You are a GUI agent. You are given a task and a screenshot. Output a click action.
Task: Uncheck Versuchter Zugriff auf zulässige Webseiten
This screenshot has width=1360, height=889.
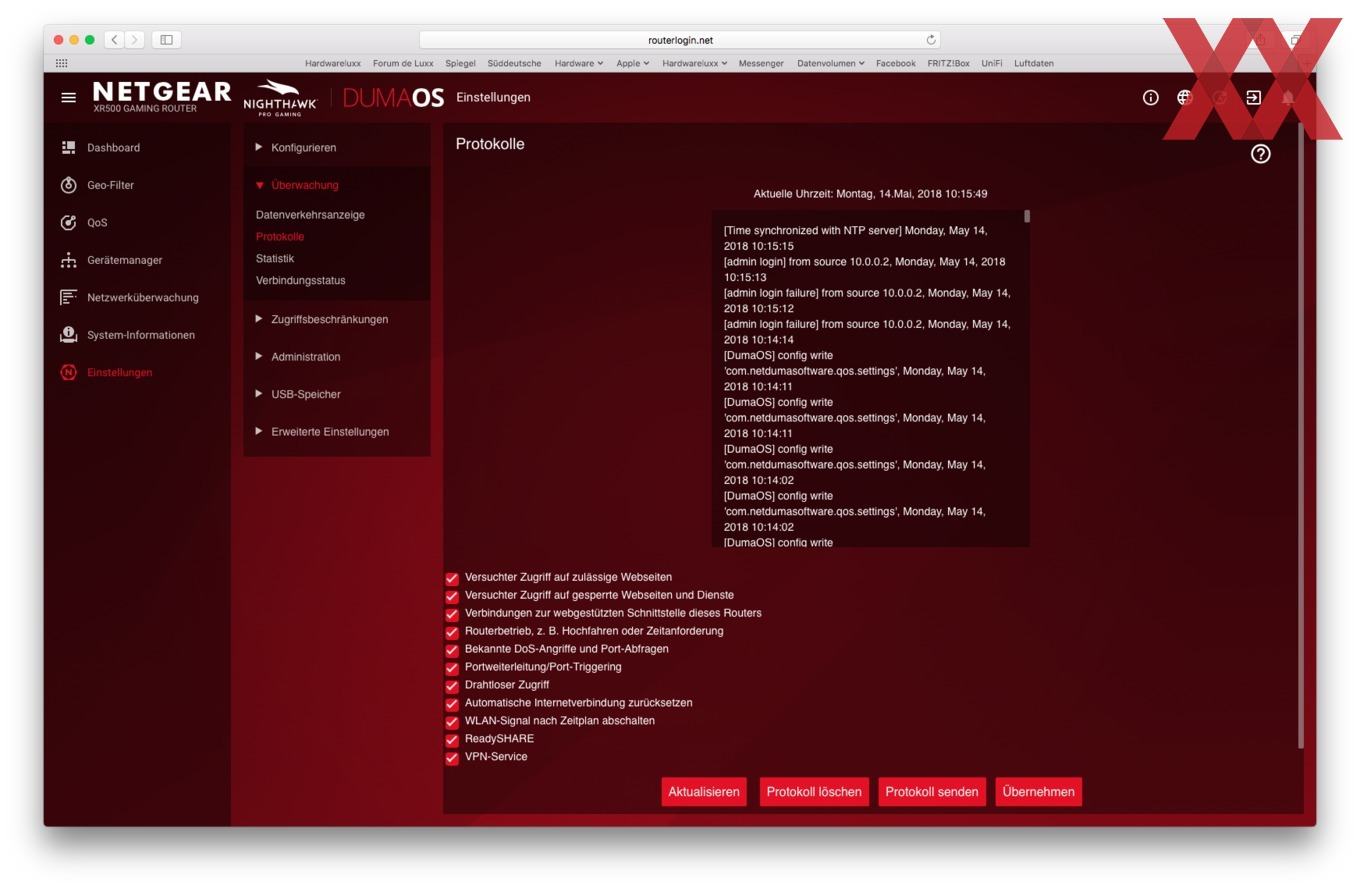[452, 578]
